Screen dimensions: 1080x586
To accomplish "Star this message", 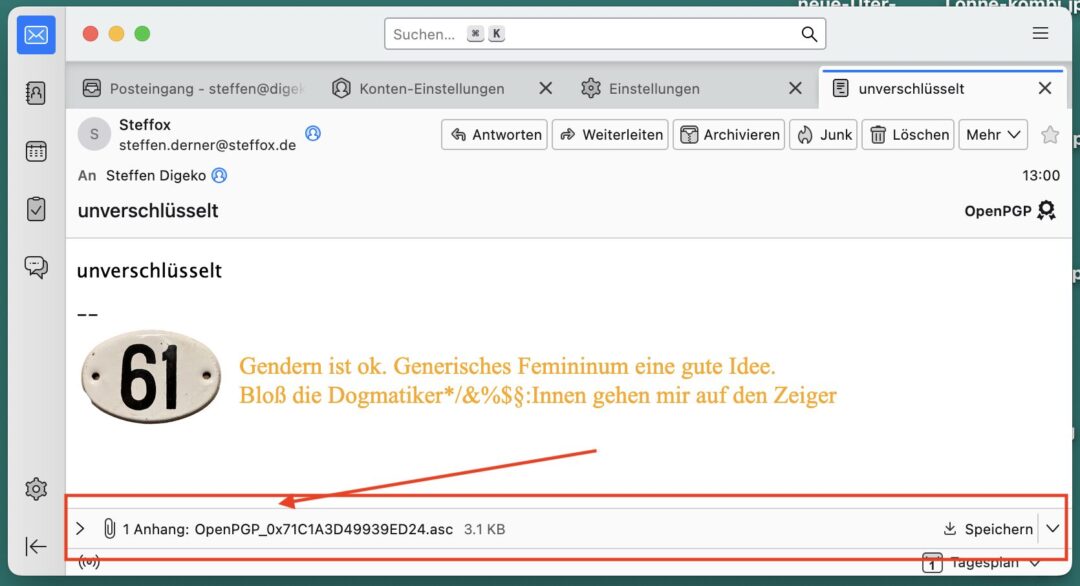I will point(1049,135).
